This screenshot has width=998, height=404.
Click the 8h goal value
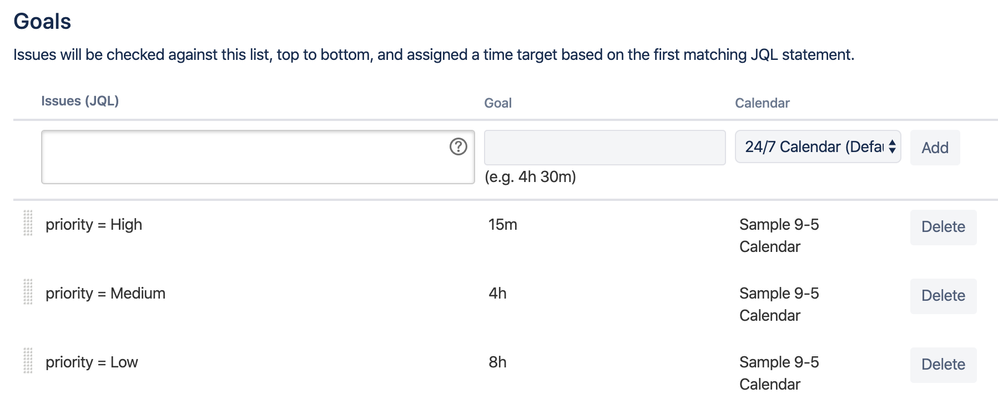point(498,362)
